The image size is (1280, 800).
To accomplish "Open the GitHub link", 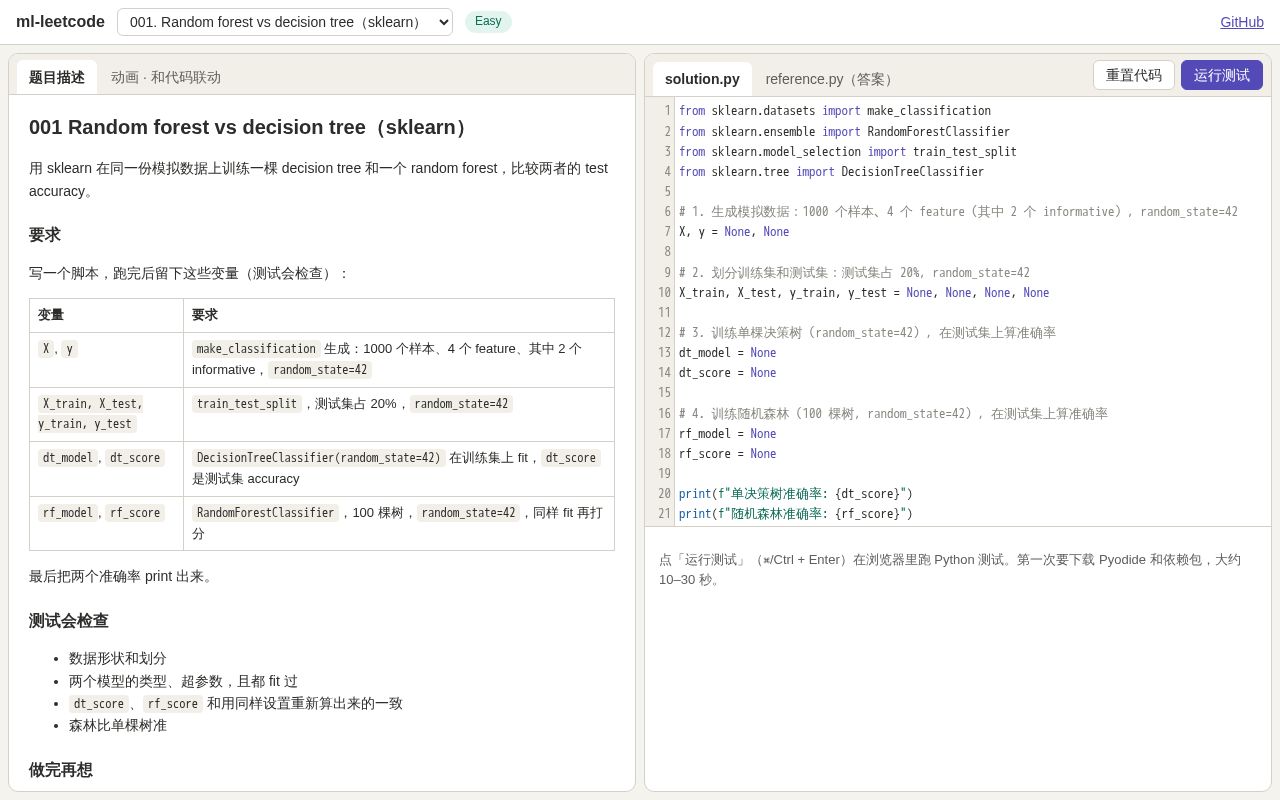I will point(1242,22).
